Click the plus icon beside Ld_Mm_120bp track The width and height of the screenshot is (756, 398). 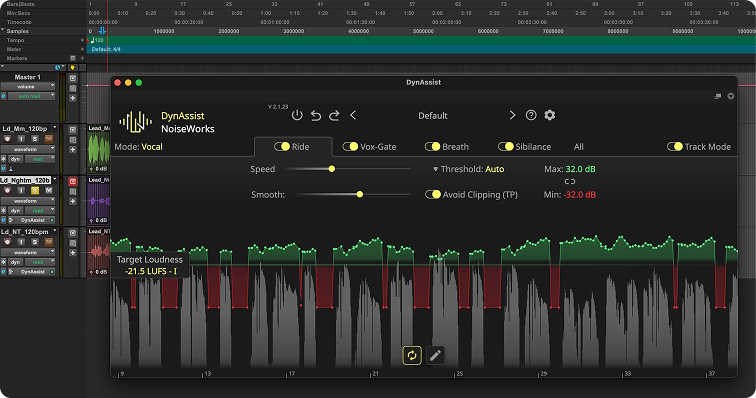coord(73,150)
